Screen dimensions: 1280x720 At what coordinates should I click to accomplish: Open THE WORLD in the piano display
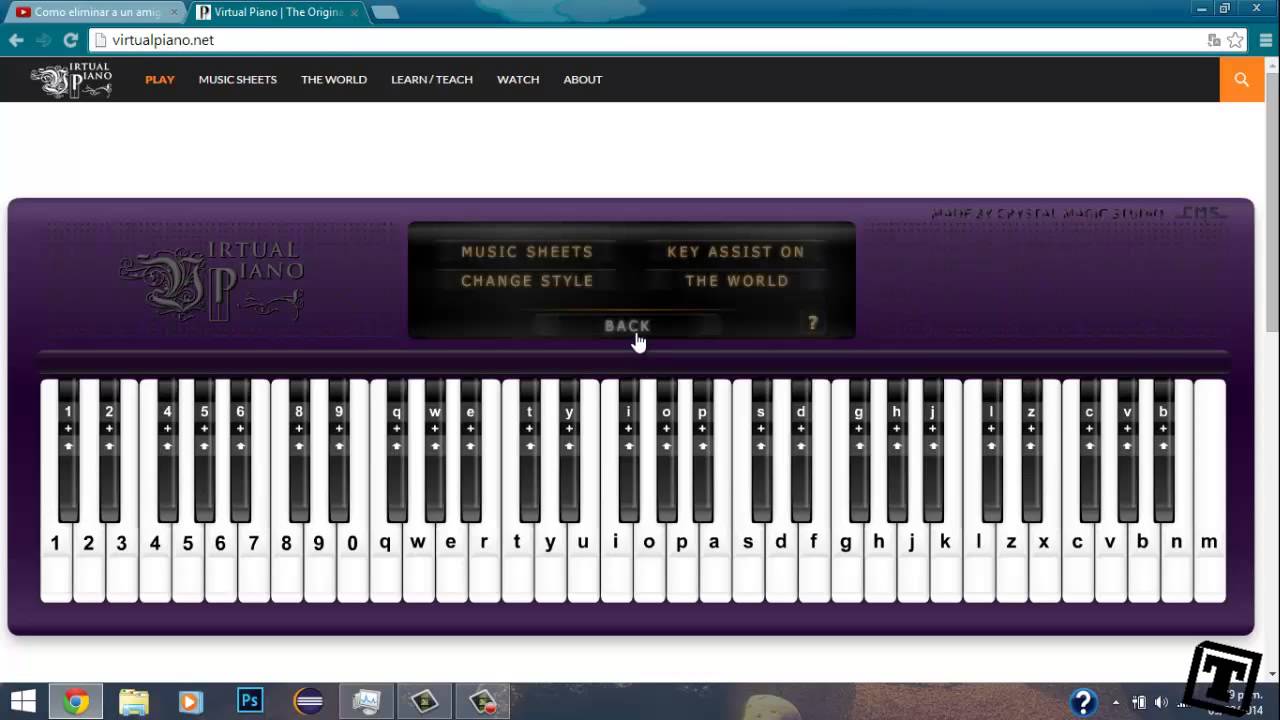pyautogui.click(x=736, y=281)
